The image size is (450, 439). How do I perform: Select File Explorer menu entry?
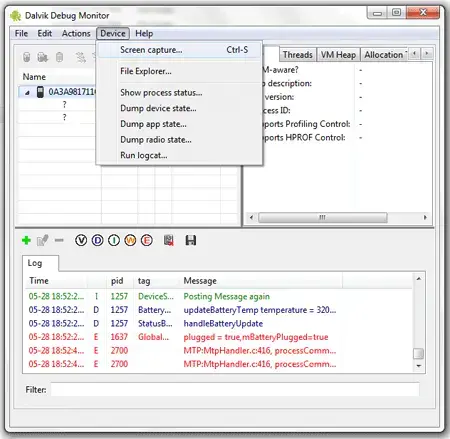click(x=179, y=71)
